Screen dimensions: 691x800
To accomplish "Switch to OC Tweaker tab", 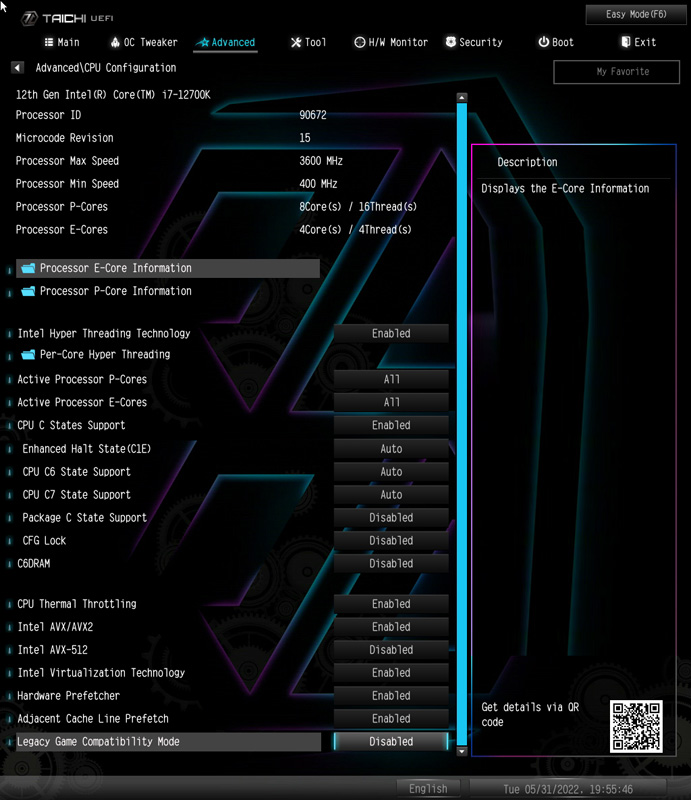I will pos(144,42).
